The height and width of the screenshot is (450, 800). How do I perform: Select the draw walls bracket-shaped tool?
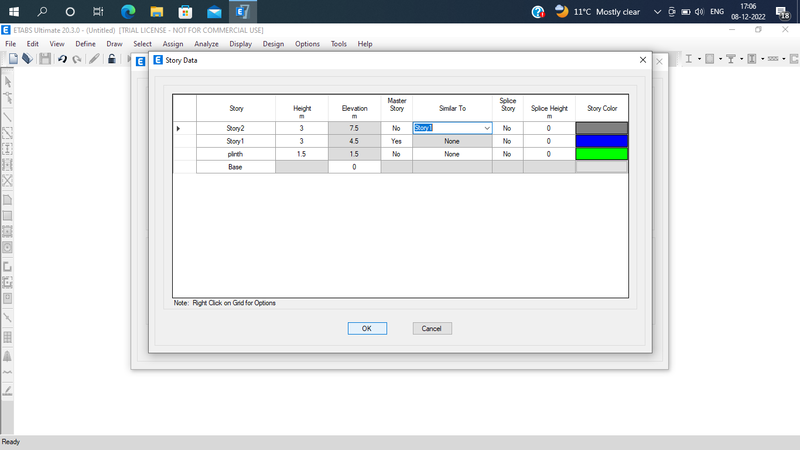pos(7,267)
